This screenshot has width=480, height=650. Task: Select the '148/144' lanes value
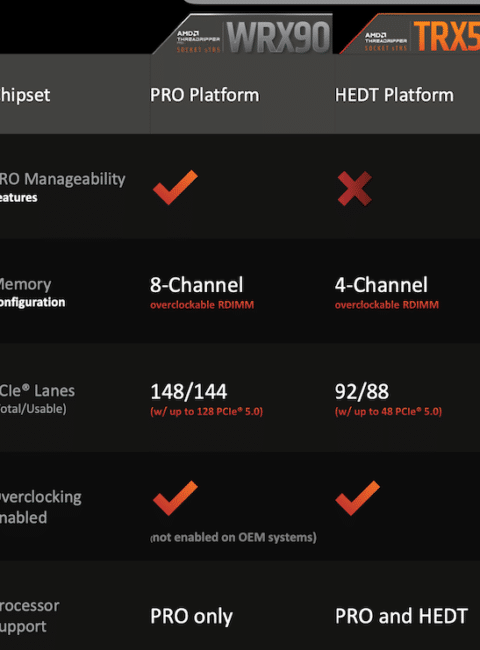pos(189,392)
